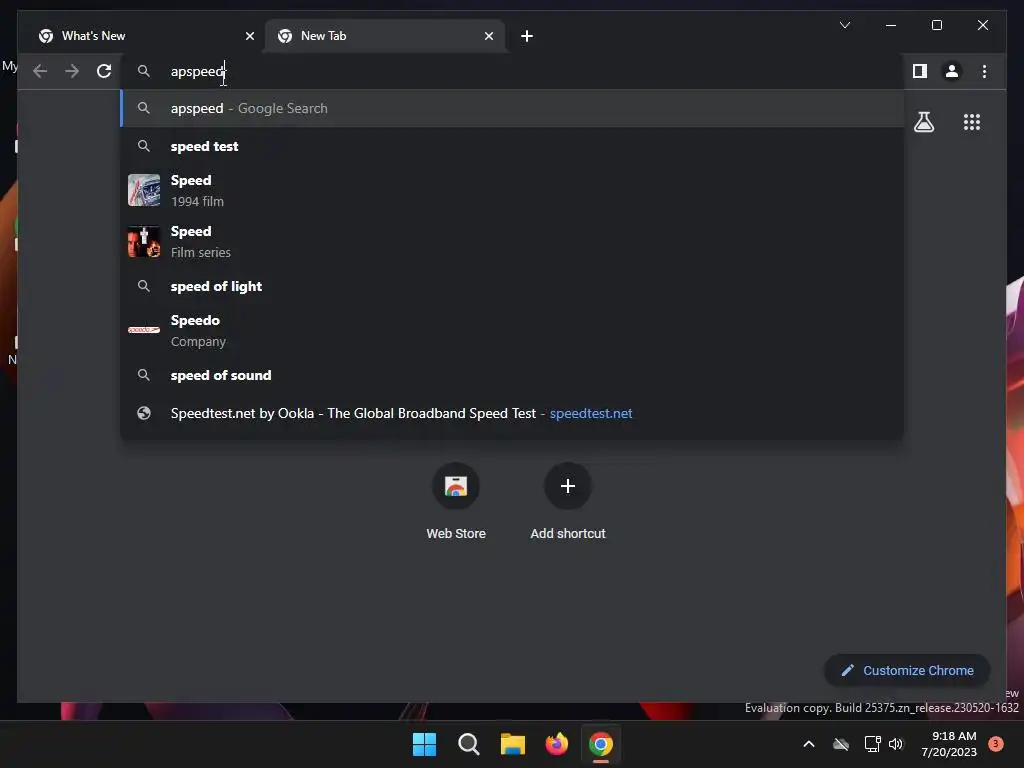Image resolution: width=1024 pixels, height=768 pixels.
Task: Open the clock showing 9:18 AM
Action: click(x=949, y=744)
